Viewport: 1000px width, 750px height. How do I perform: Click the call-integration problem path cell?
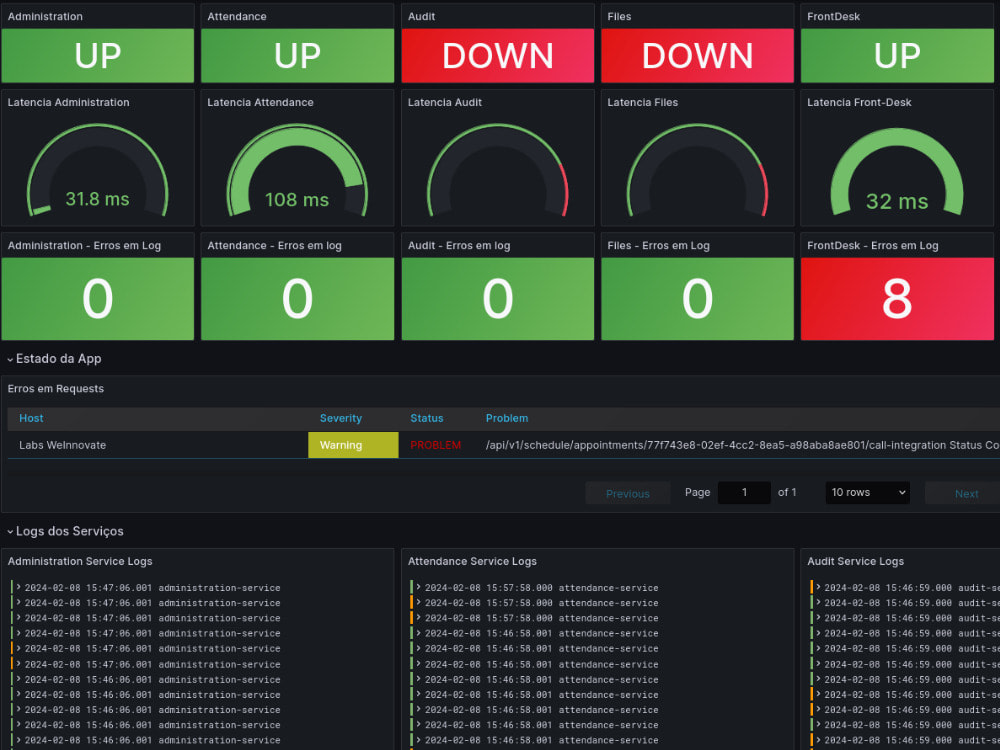[x=742, y=445]
